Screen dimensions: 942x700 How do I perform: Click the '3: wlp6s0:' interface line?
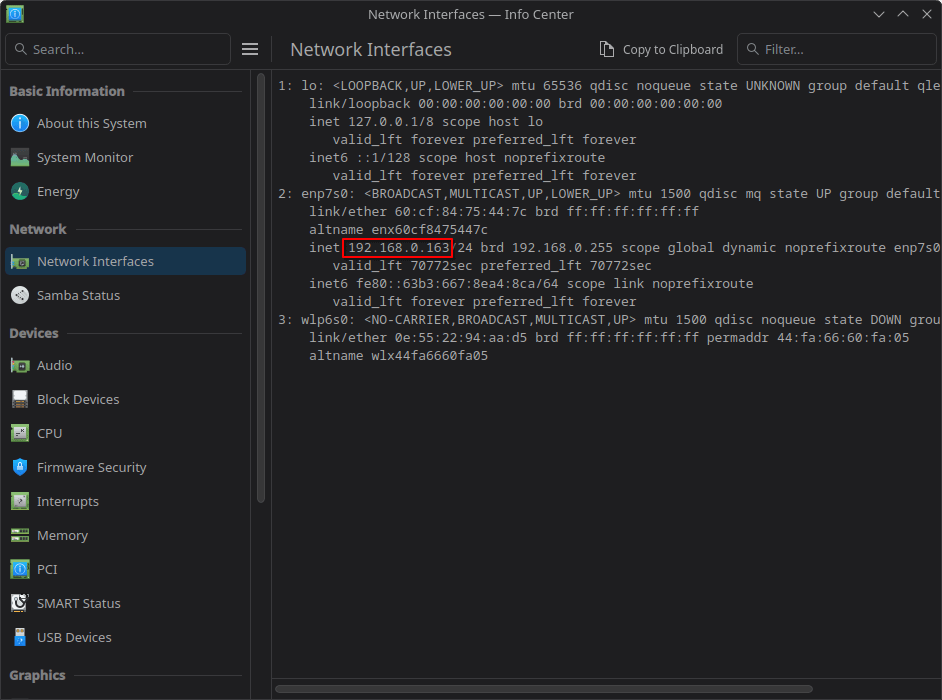tap(609, 320)
